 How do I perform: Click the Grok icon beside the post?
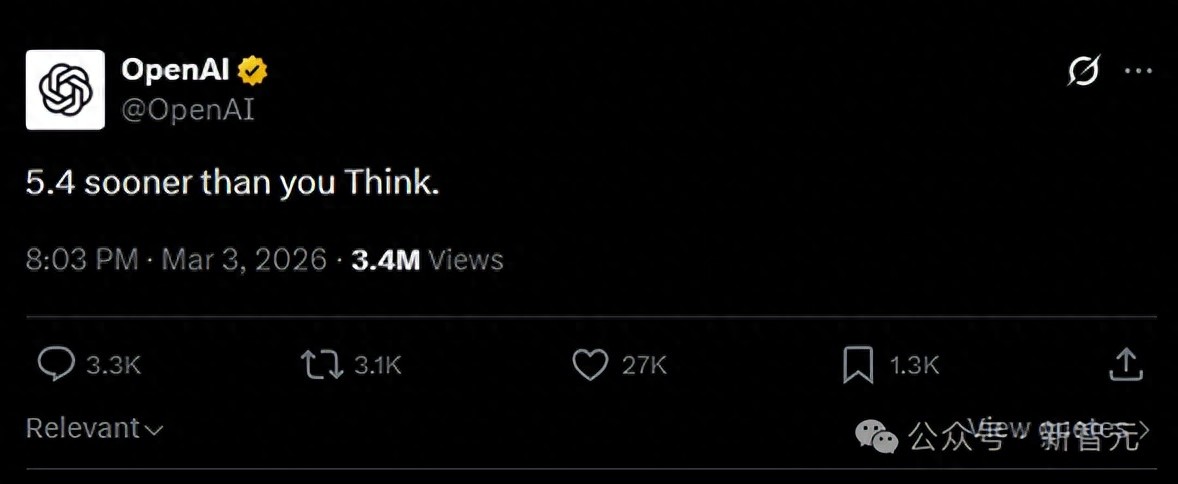pos(1084,71)
